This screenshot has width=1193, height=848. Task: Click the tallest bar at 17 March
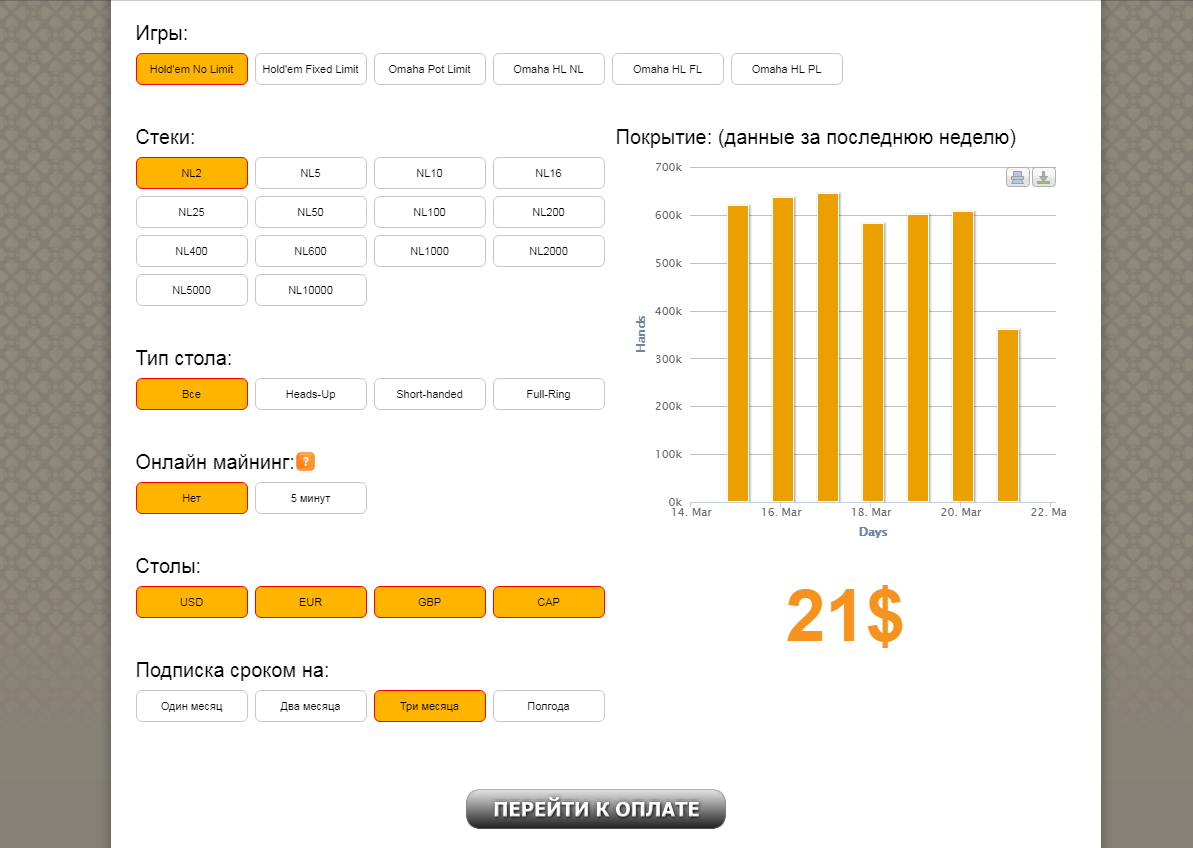pyautogui.click(x=828, y=348)
